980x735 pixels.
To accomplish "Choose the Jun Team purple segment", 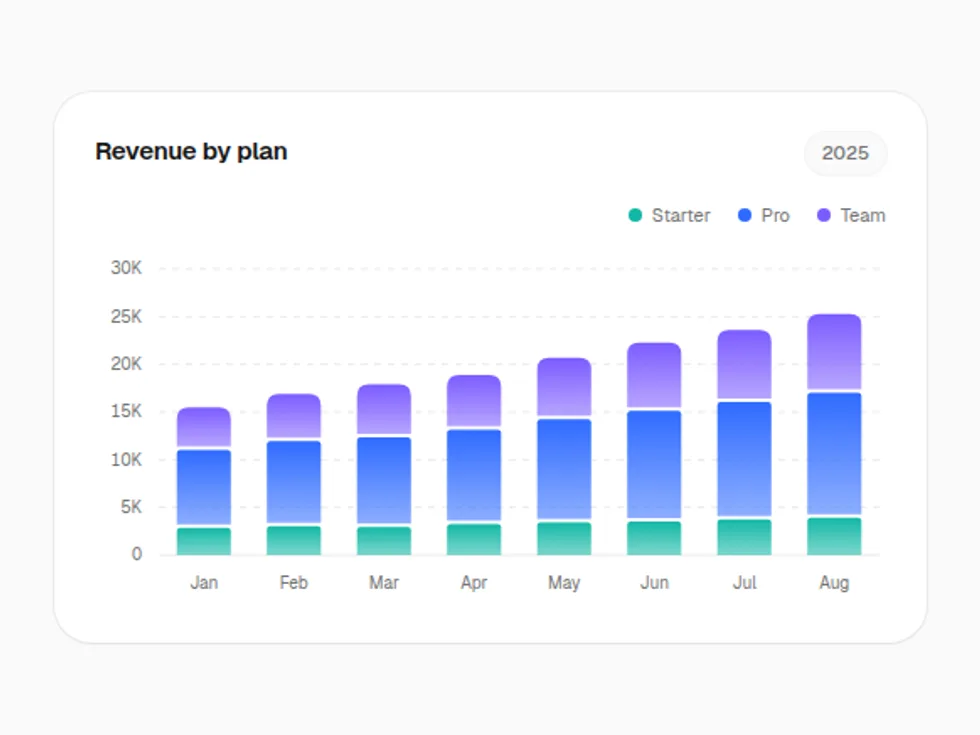I will pyautogui.click(x=654, y=375).
